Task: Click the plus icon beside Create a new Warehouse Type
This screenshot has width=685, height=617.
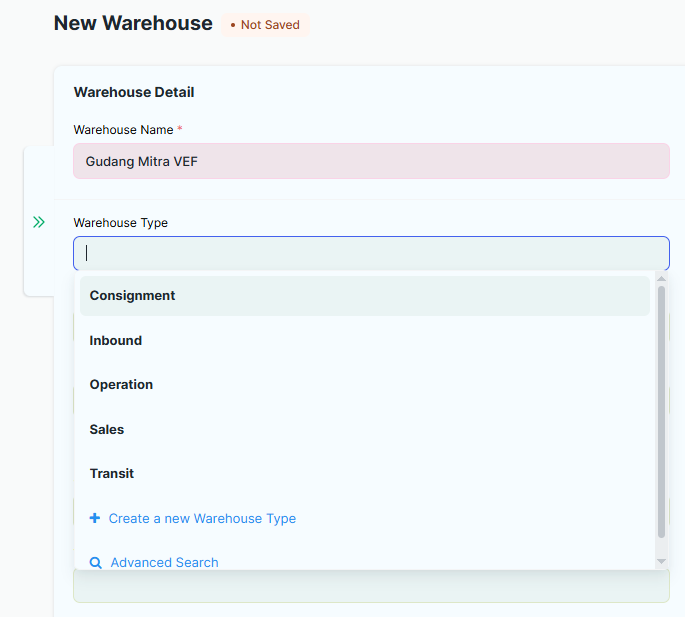Action: (x=95, y=518)
